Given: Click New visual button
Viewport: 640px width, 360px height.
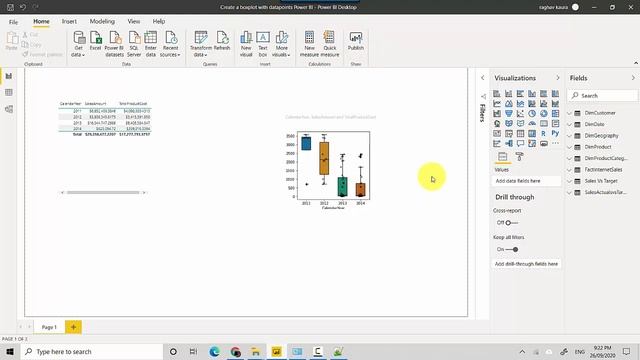Looking at the screenshot, I should click(x=246, y=44).
